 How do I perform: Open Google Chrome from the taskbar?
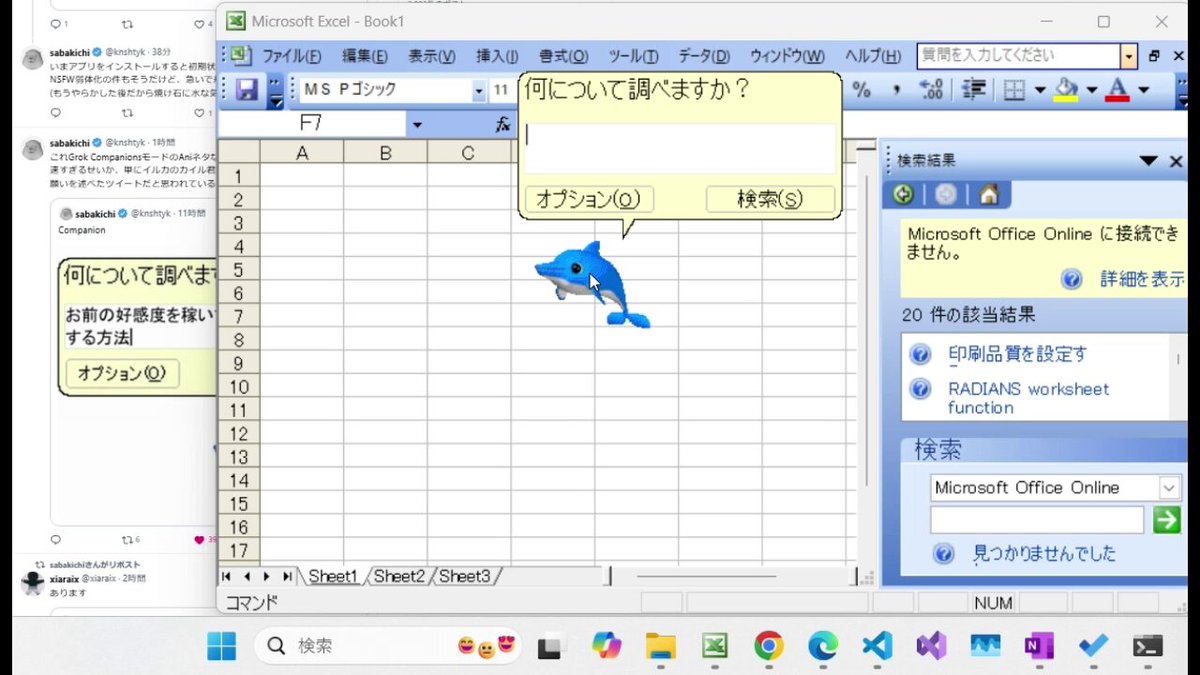[x=768, y=646]
